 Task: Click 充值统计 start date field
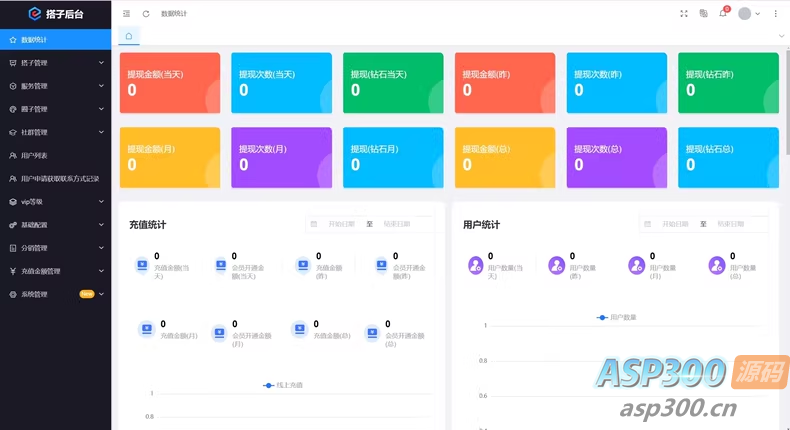point(342,224)
